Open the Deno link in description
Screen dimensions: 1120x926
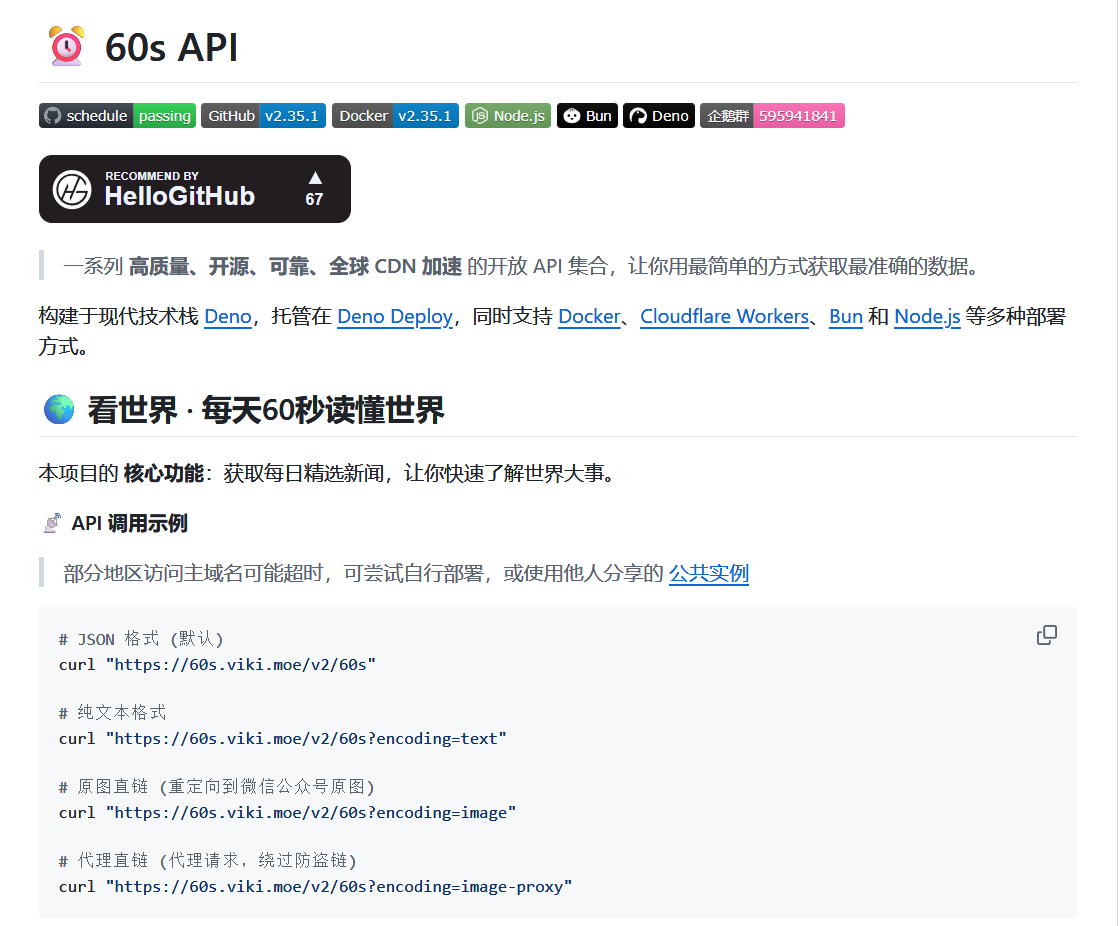click(x=228, y=317)
